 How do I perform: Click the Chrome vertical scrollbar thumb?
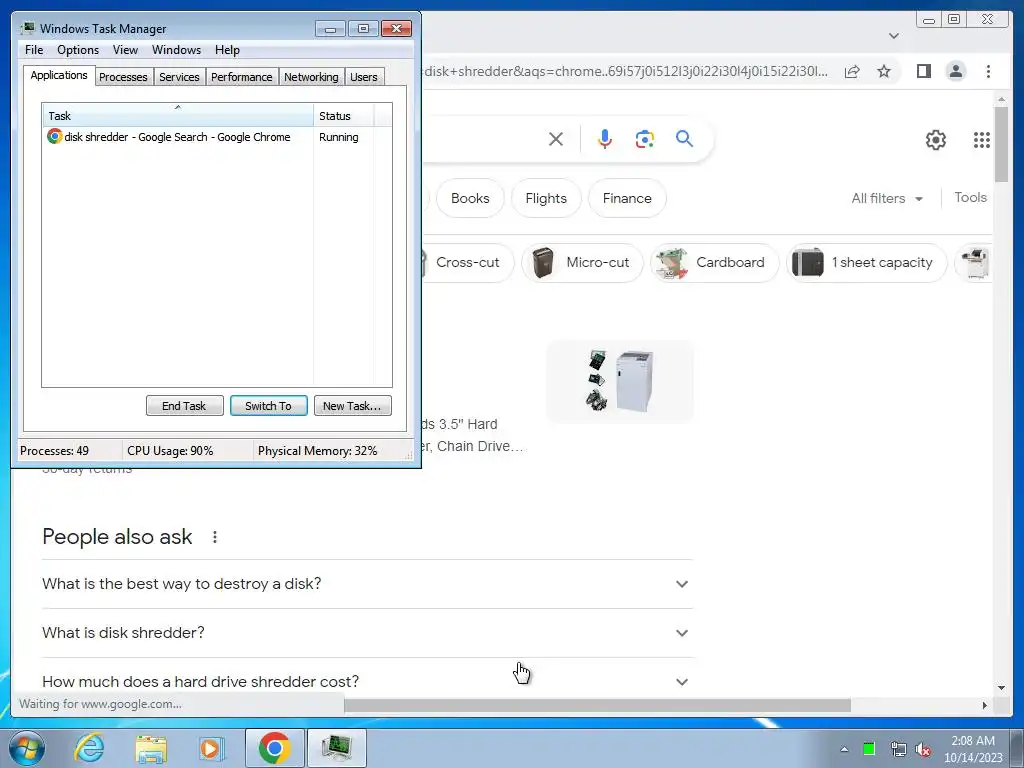[1001, 144]
